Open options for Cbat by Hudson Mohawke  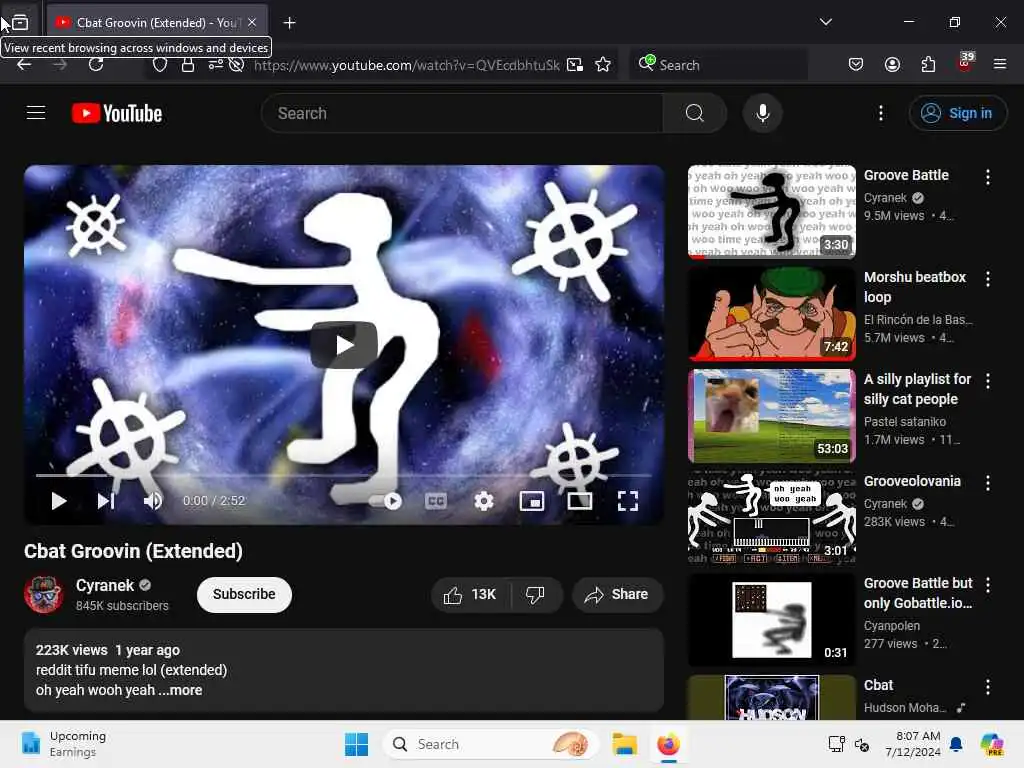coord(987,686)
